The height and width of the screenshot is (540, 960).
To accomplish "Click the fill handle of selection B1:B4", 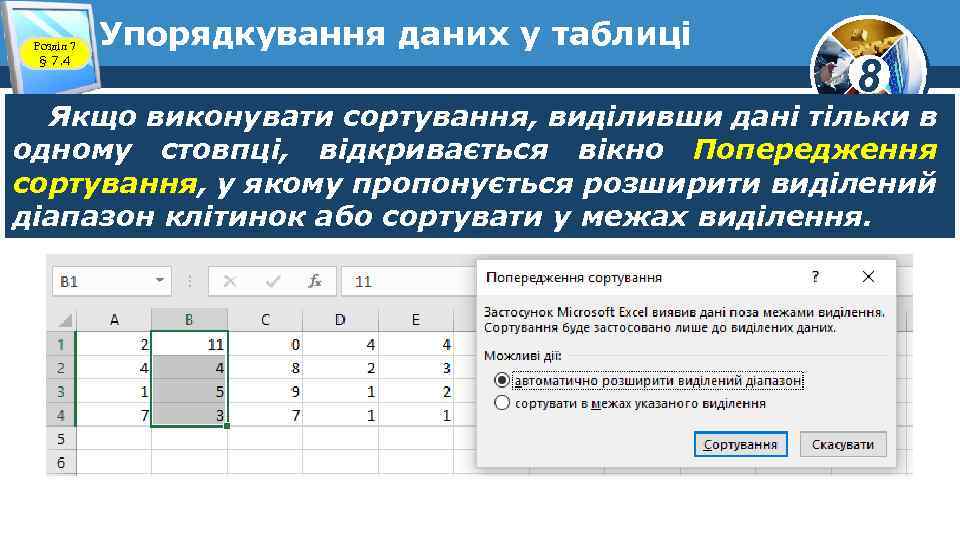I will (x=227, y=426).
